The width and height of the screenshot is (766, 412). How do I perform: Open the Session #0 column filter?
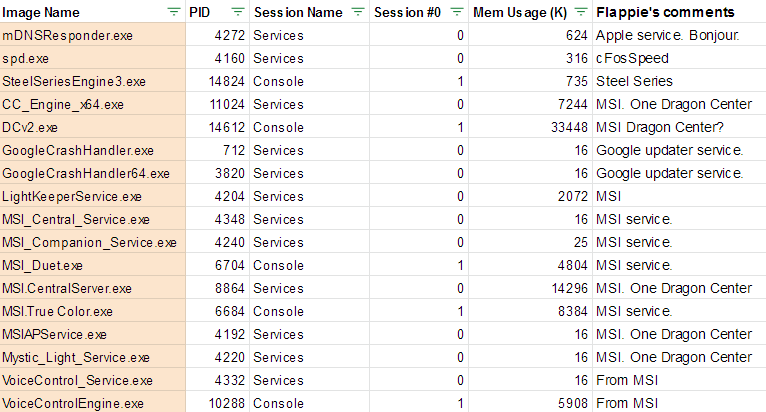click(x=457, y=12)
